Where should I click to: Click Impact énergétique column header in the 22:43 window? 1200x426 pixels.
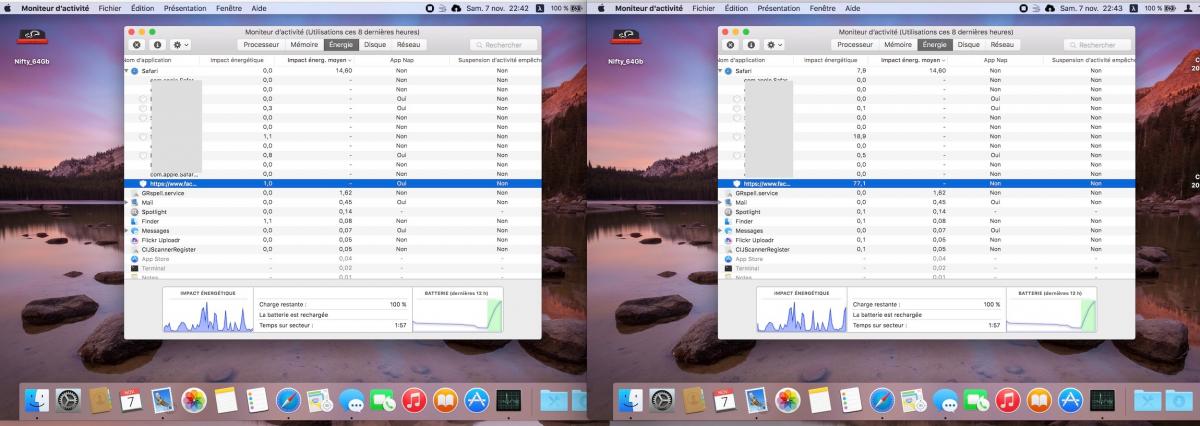coord(829,60)
